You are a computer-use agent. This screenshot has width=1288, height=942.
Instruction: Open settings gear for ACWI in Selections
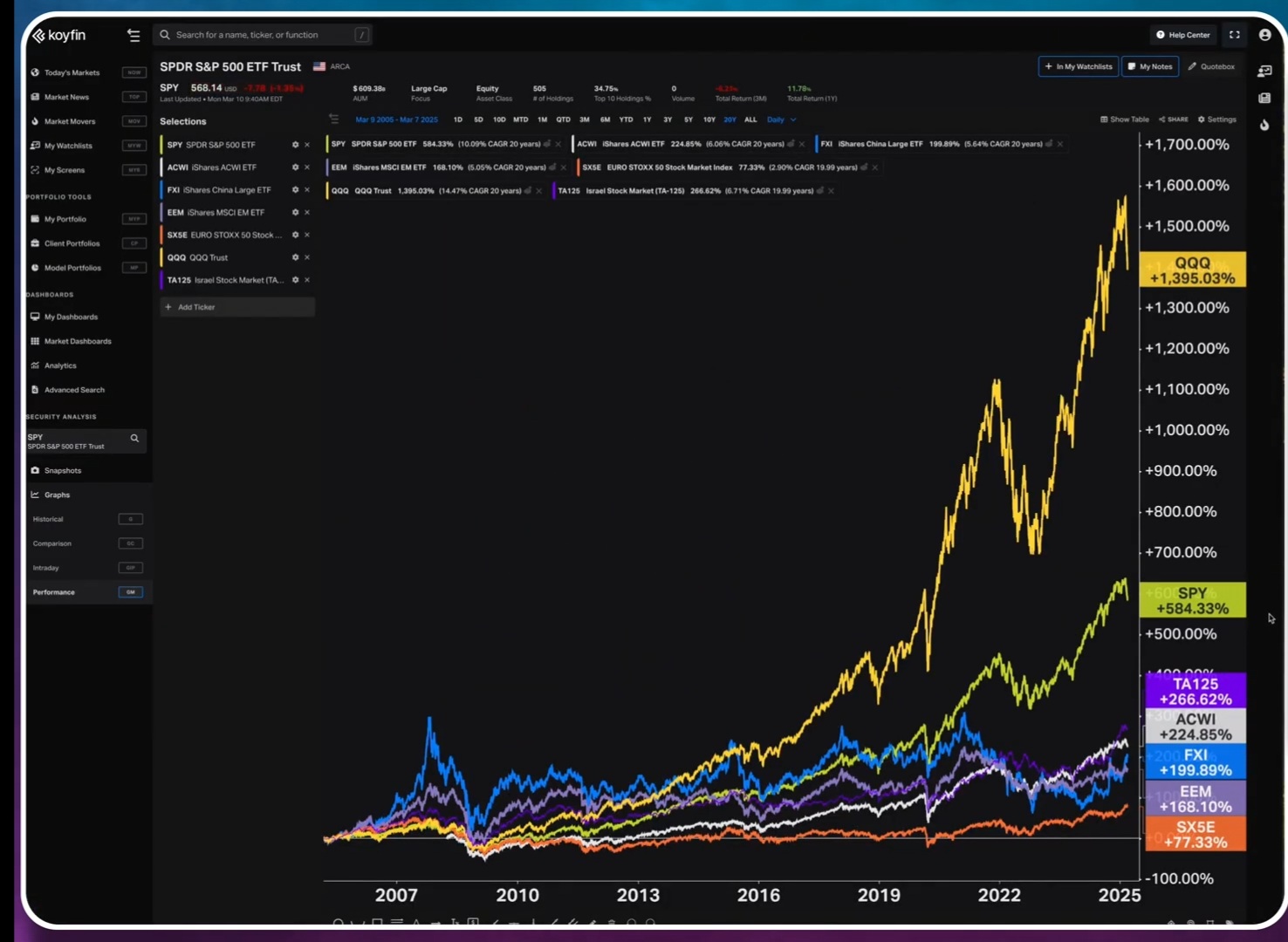coord(295,167)
